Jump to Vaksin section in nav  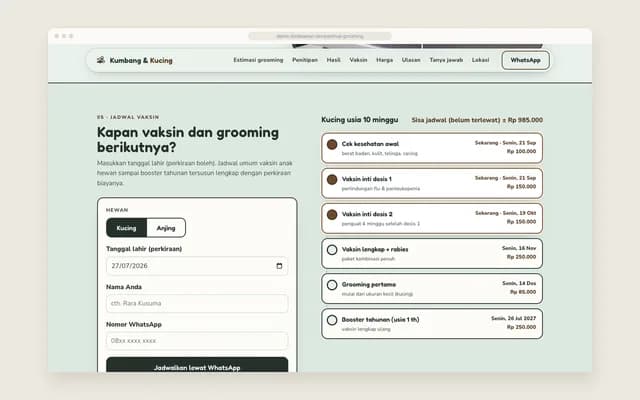(358, 60)
